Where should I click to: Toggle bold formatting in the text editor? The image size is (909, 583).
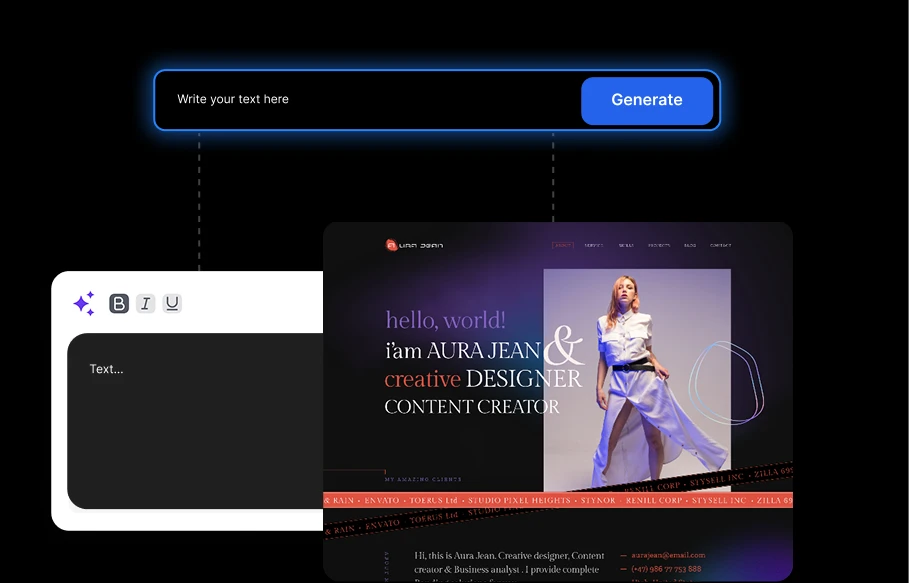pos(119,302)
